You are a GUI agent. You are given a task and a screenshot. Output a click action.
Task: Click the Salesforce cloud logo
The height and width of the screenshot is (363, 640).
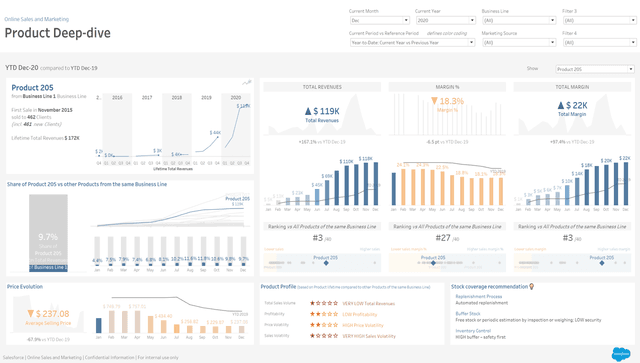[621, 354]
